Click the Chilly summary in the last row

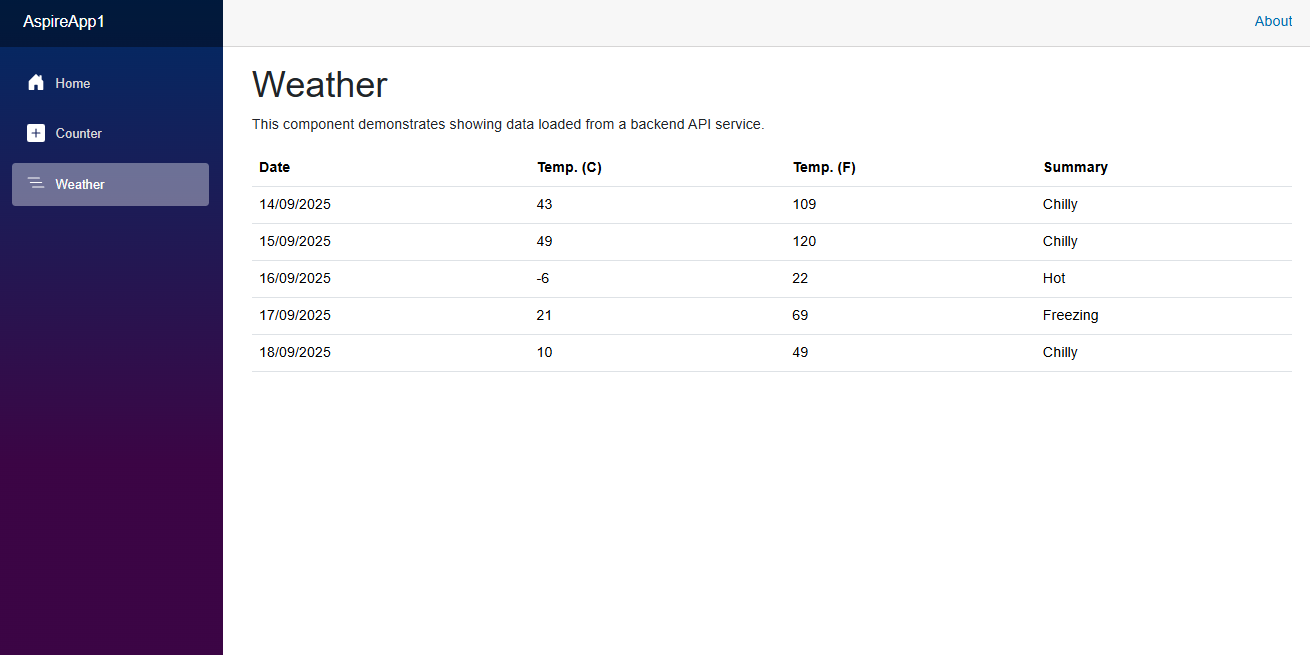pyautogui.click(x=1060, y=352)
